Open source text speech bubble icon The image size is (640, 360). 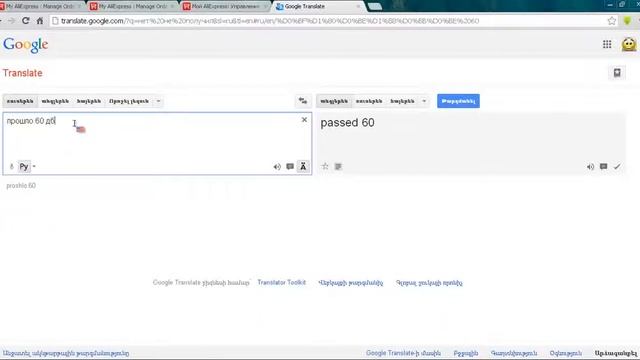point(290,167)
